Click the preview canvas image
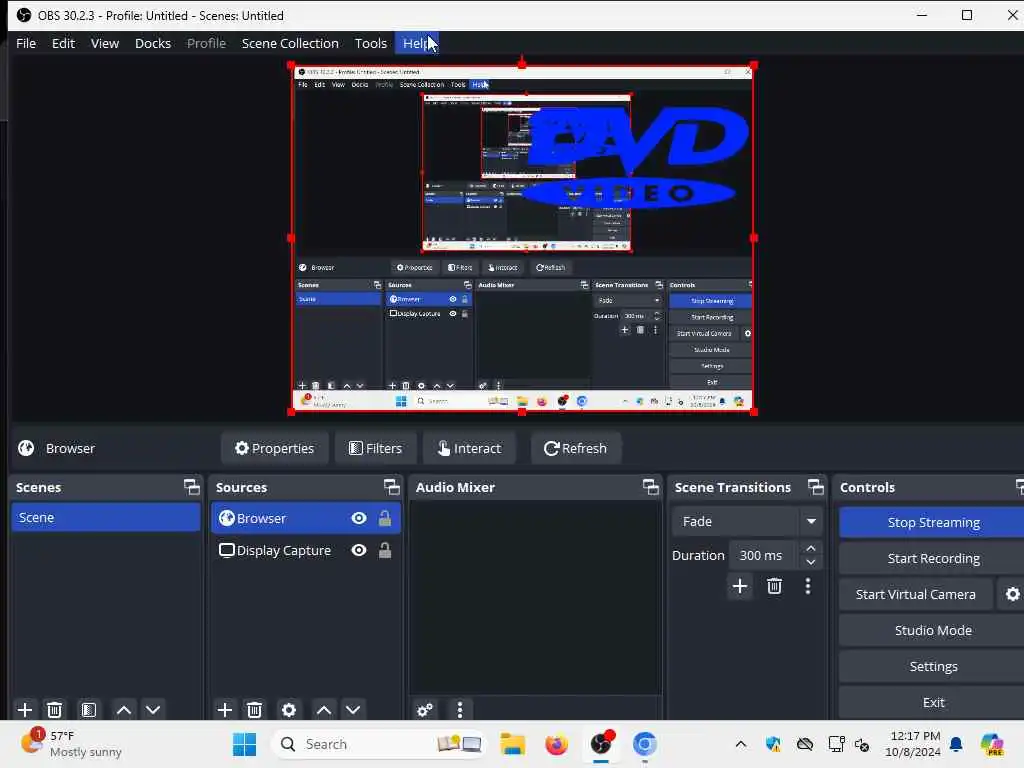 [x=522, y=238]
